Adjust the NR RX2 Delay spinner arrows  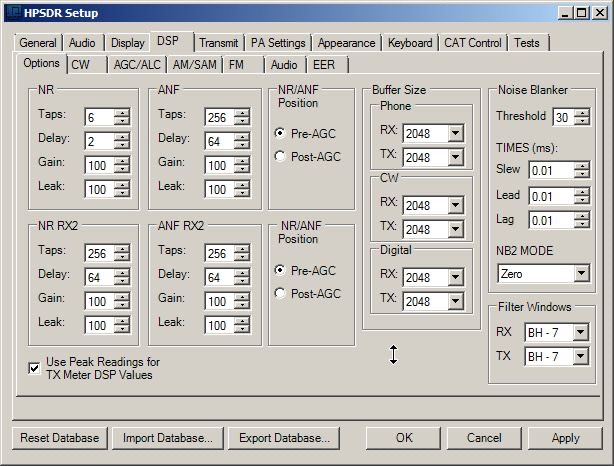122,277
